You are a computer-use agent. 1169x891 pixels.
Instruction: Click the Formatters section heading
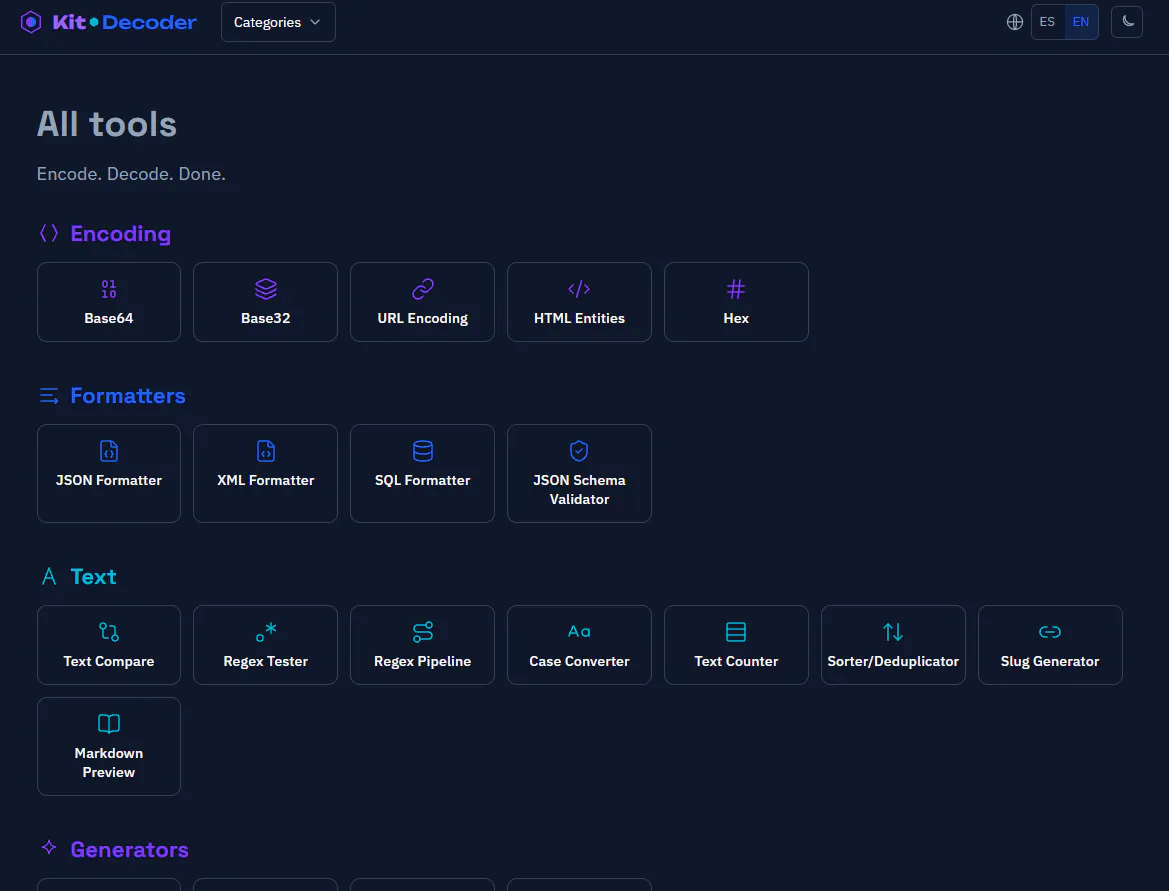pos(127,396)
